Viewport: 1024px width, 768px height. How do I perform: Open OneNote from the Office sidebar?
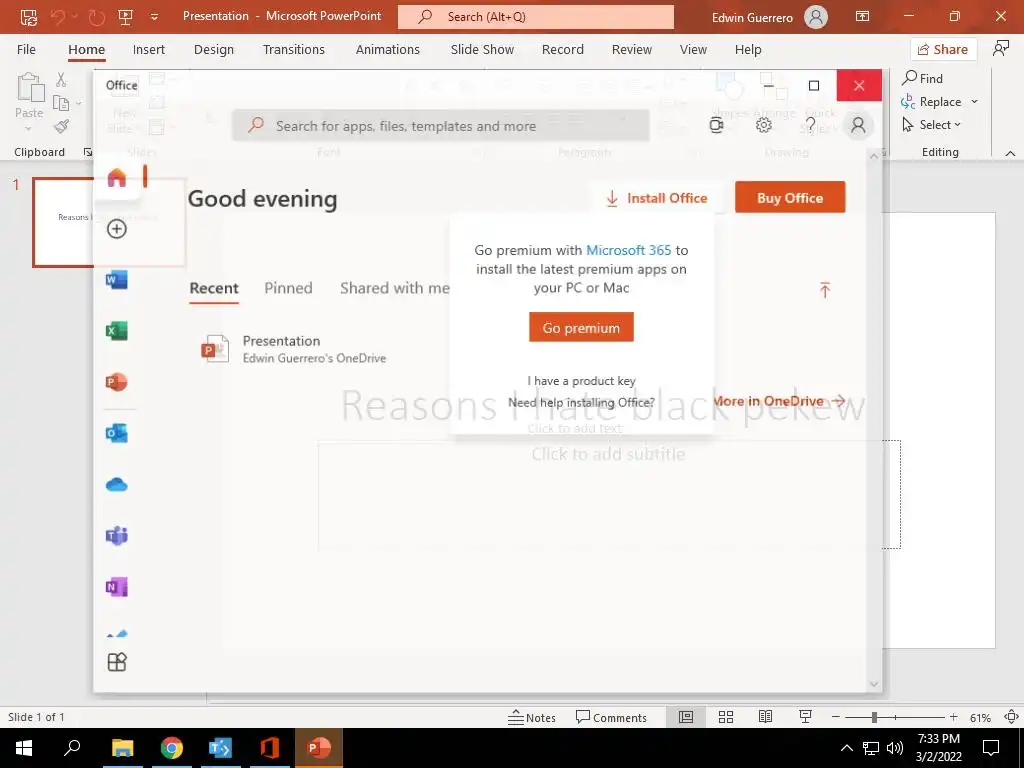pyautogui.click(x=116, y=586)
